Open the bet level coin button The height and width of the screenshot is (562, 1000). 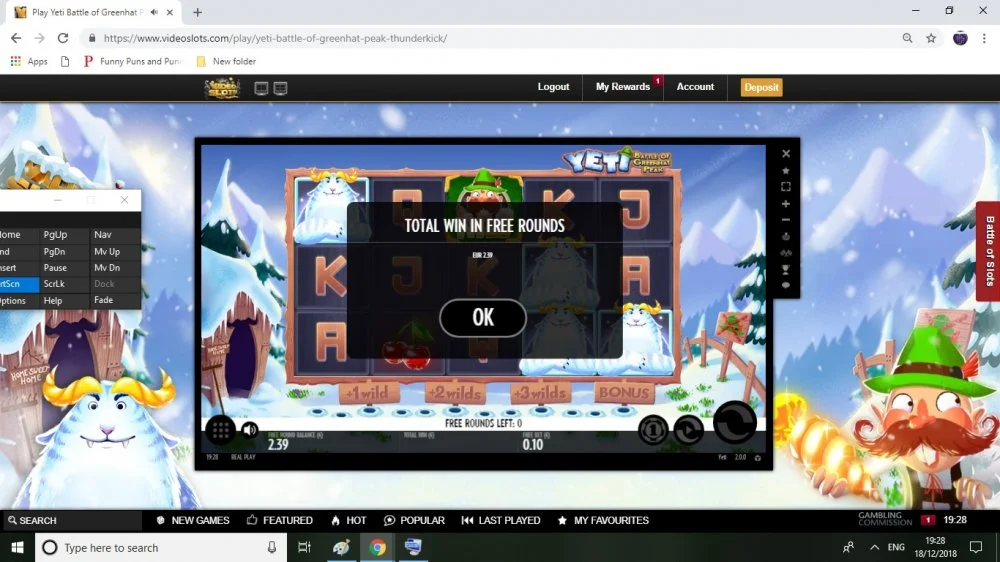(652, 431)
